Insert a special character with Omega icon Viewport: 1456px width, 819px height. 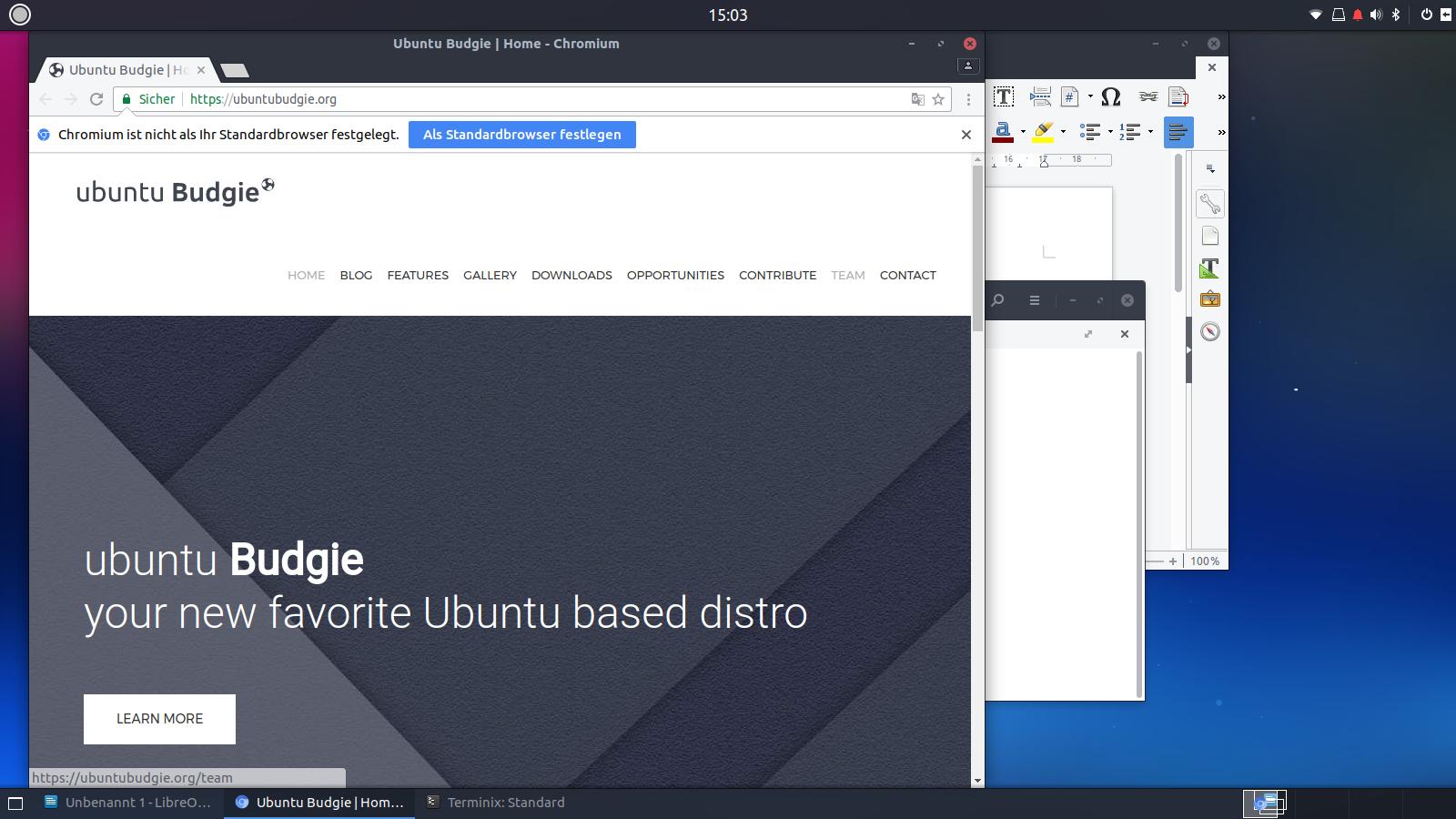coord(1110,96)
